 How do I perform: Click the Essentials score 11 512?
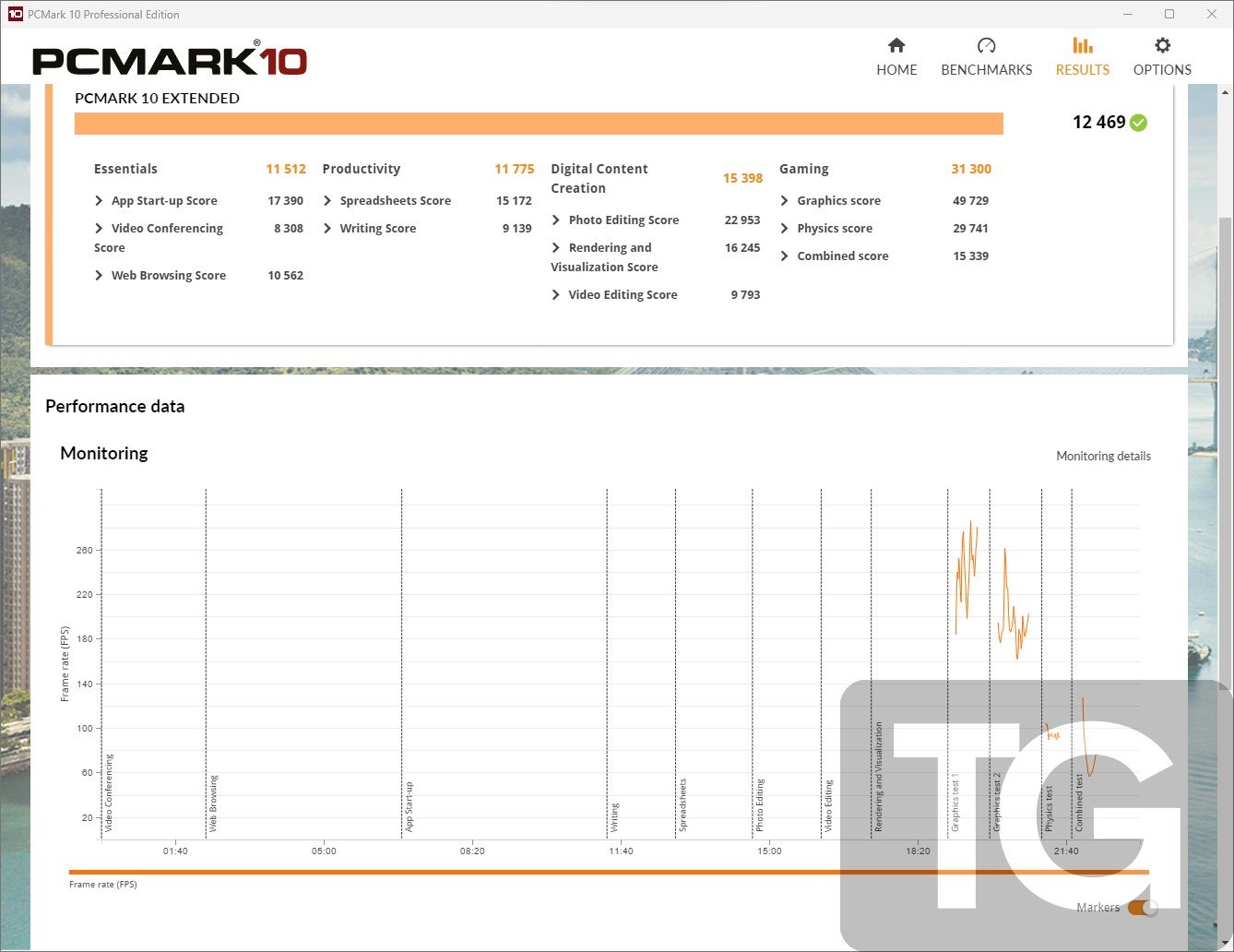286,169
